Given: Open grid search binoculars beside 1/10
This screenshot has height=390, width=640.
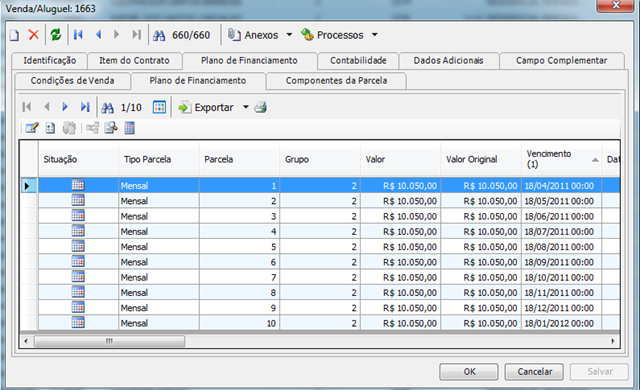Looking at the screenshot, I should pos(107,108).
